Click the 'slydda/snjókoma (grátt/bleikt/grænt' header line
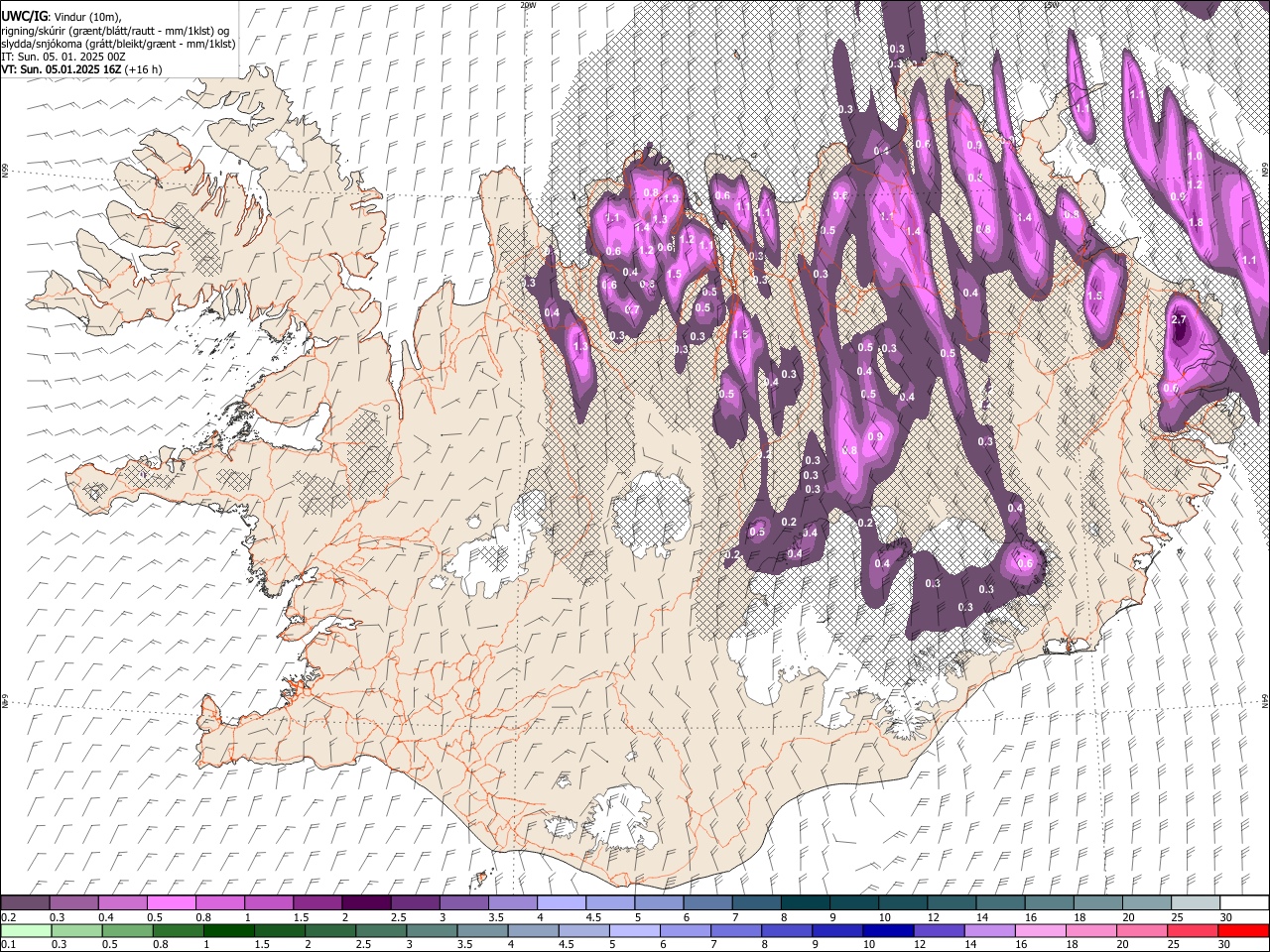The height and width of the screenshot is (952, 1270). point(118,44)
